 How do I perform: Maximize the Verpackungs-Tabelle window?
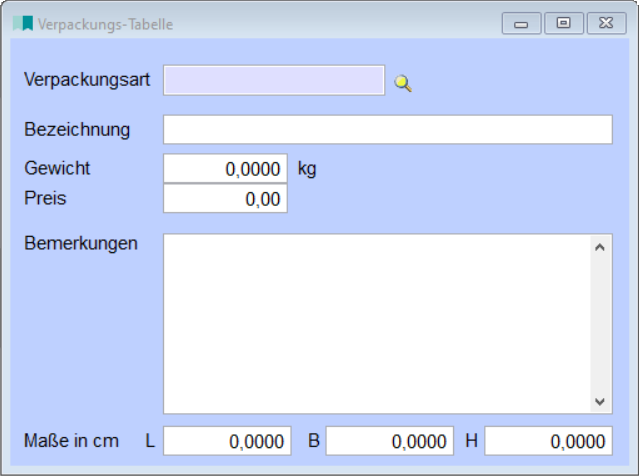(x=564, y=23)
